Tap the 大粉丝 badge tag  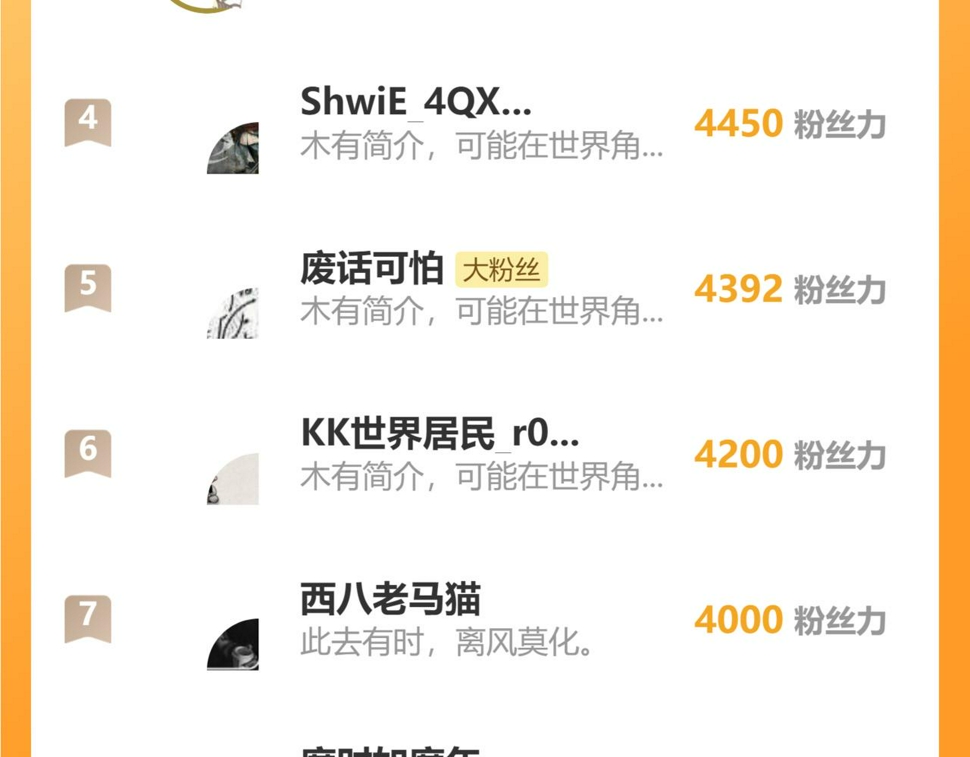coord(502,270)
